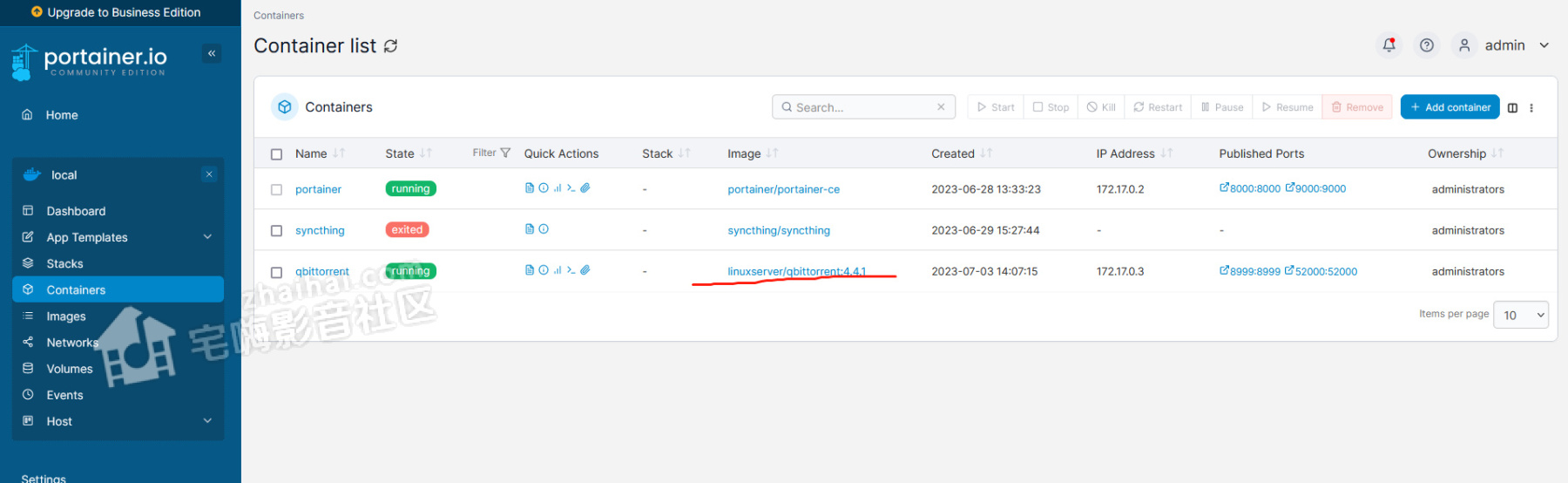Sort containers by Created date

[962, 153]
